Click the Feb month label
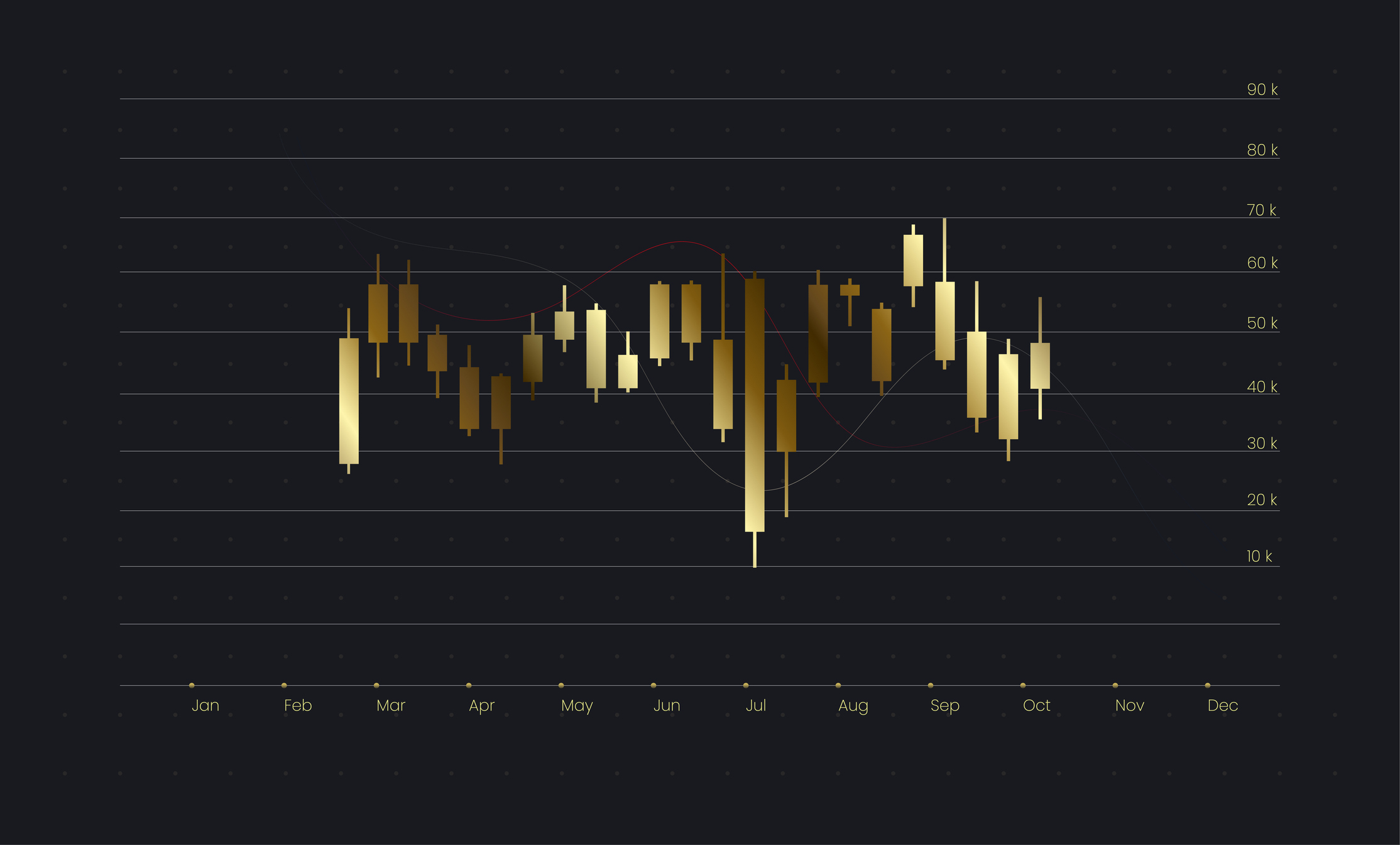 [297, 706]
